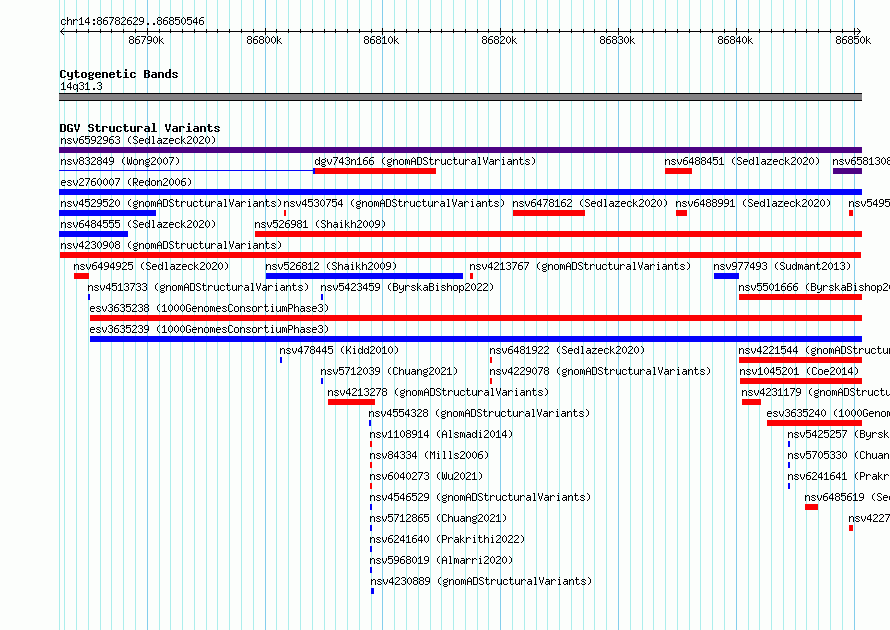Open nsv4229078 gnomAD variant

click(600, 371)
